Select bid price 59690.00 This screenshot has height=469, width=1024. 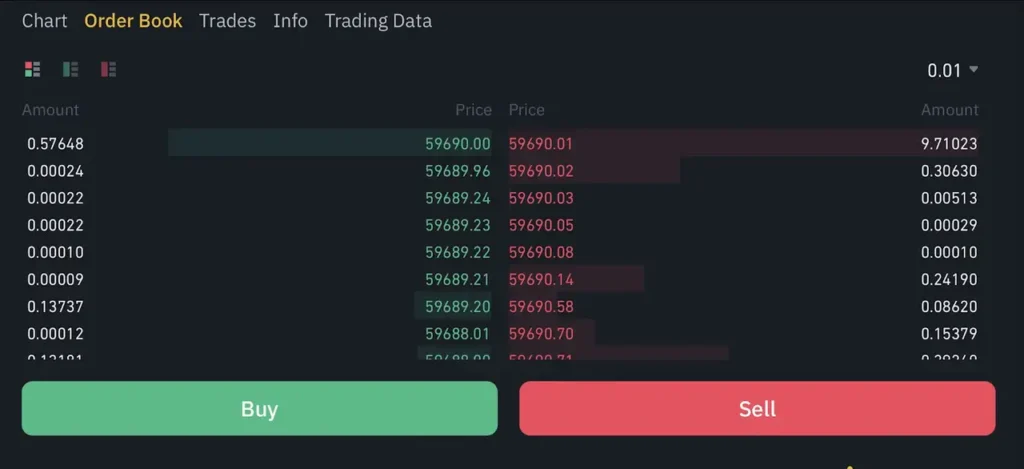click(458, 144)
